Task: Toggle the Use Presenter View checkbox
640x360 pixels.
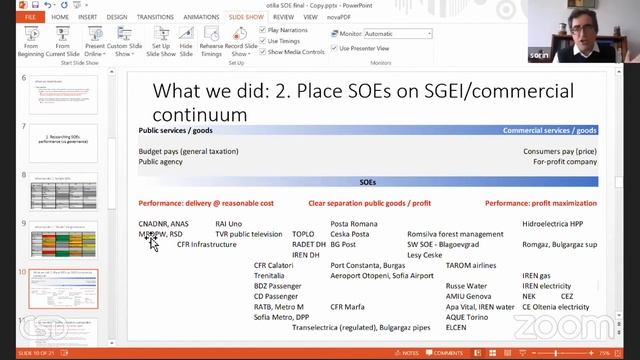Action: 334,48
